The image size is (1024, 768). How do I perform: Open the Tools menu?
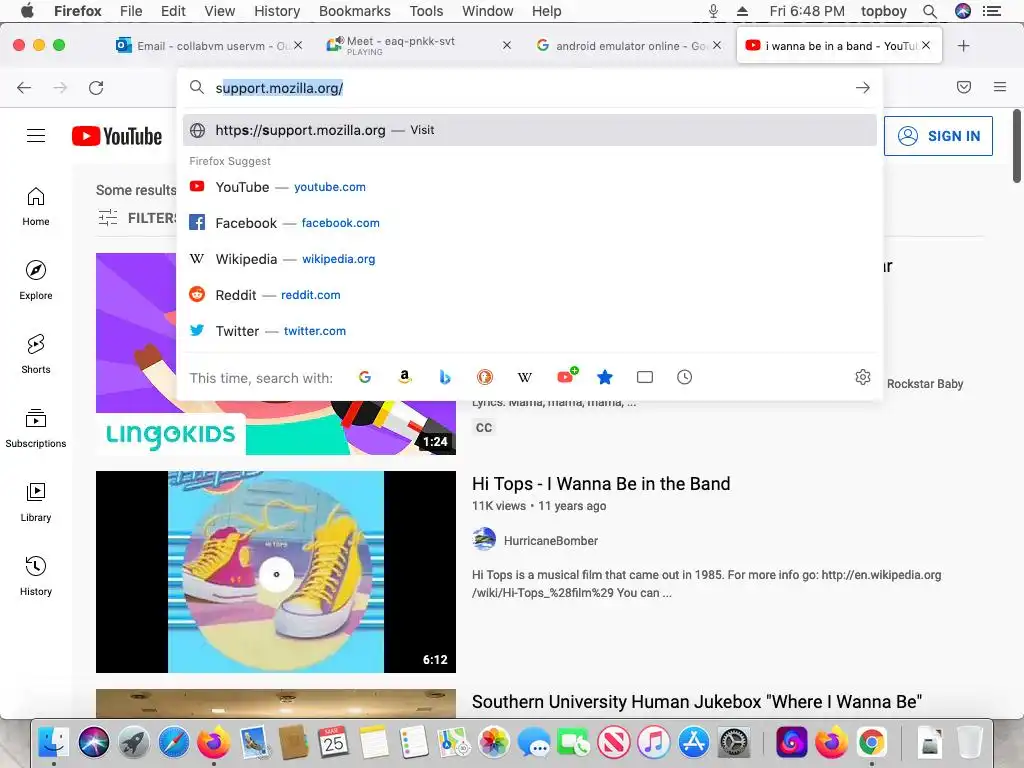coord(426,11)
